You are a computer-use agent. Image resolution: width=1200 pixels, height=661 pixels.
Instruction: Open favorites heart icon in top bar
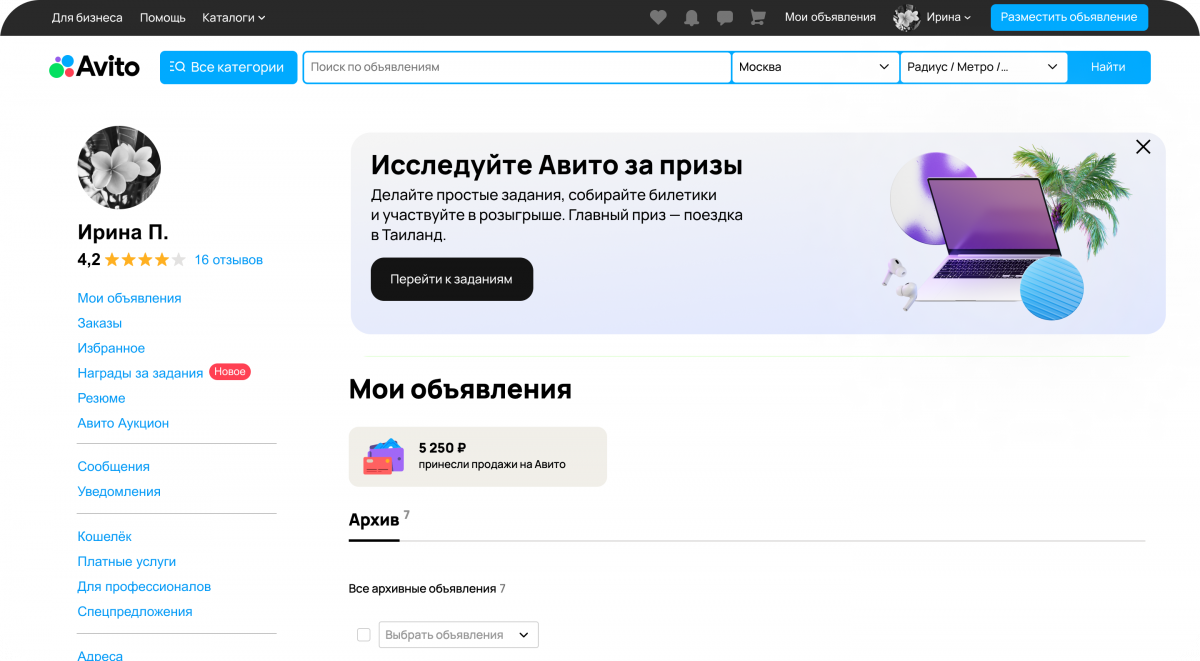tap(658, 17)
